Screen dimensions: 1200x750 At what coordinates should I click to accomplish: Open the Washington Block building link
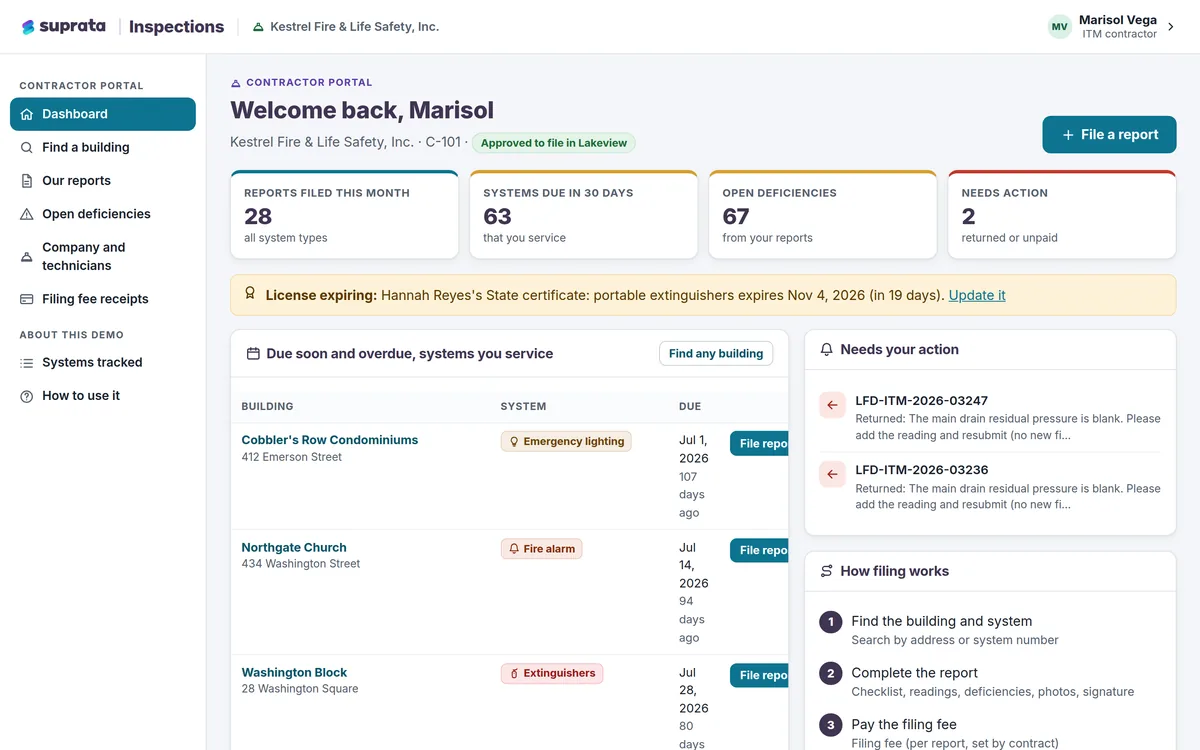(294, 673)
